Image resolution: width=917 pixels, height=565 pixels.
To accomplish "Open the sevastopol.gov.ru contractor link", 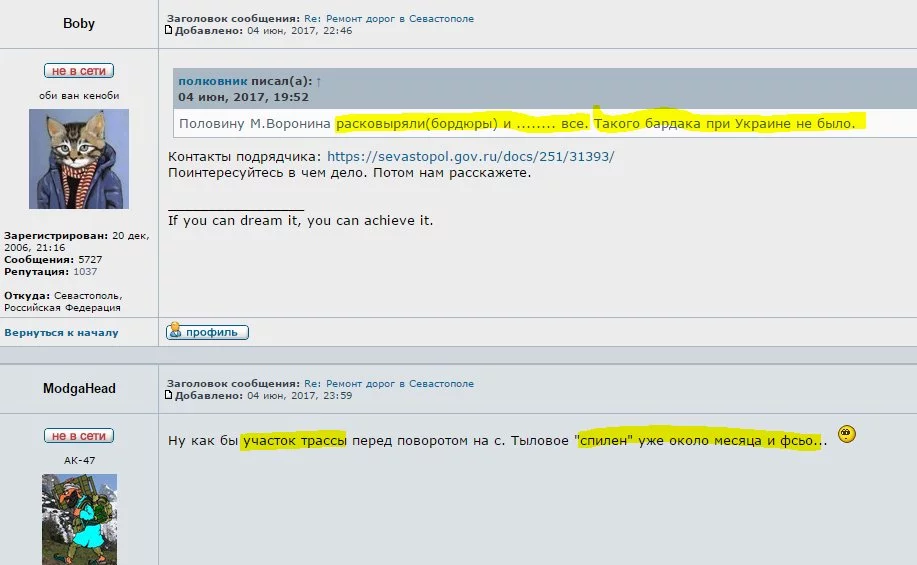I will pyautogui.click(x=470, y=157).
